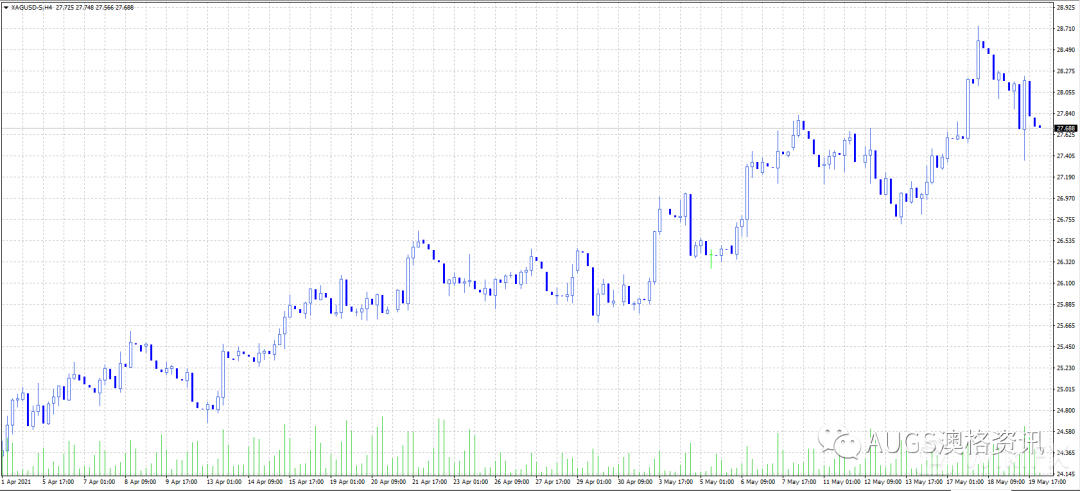
Task: Click the 13 Apr 01:00 time label
Action: (x=223, y=482)
